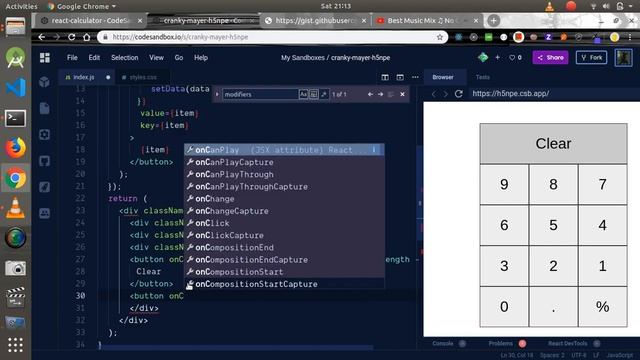Open the GitHub panel in the sidebar

pyautogui.click(x=44, y=161)
